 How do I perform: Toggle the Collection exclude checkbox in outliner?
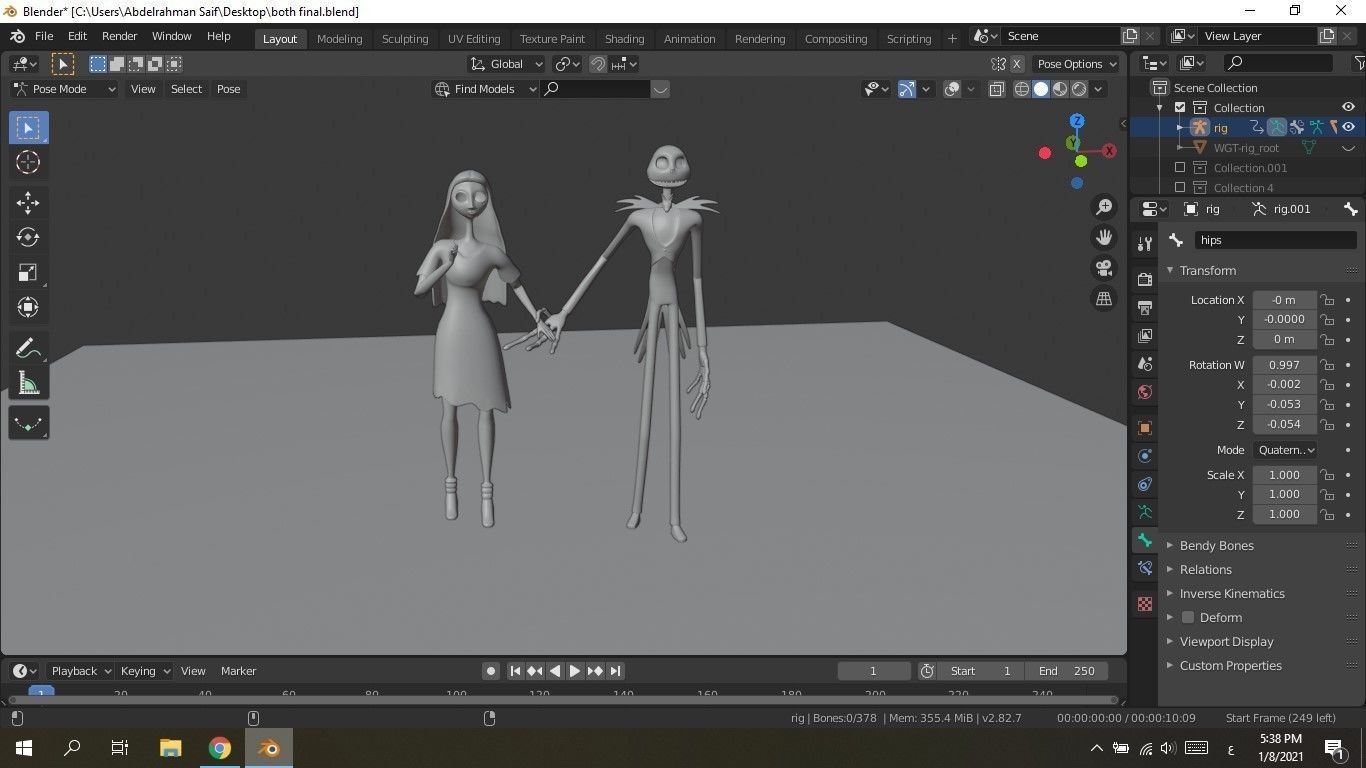pyautogui.click(x=1180, y=108)
